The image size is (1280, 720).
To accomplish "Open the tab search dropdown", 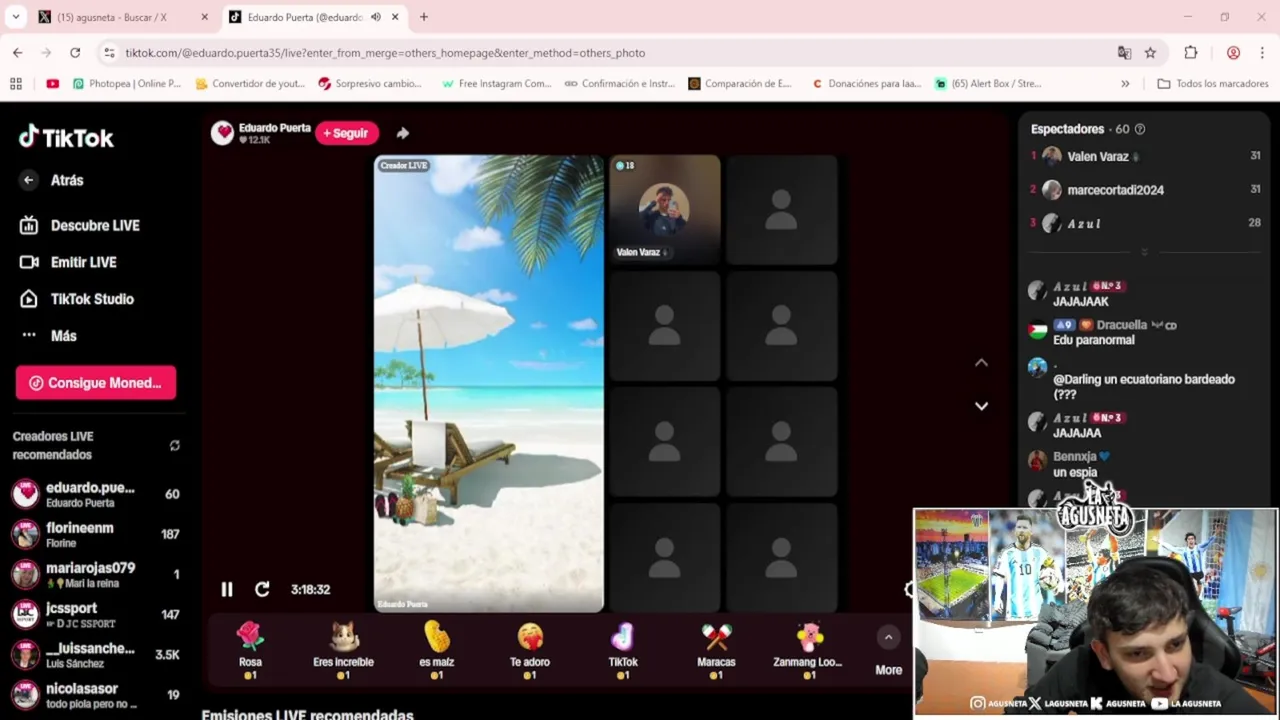I will coord(15,17).
